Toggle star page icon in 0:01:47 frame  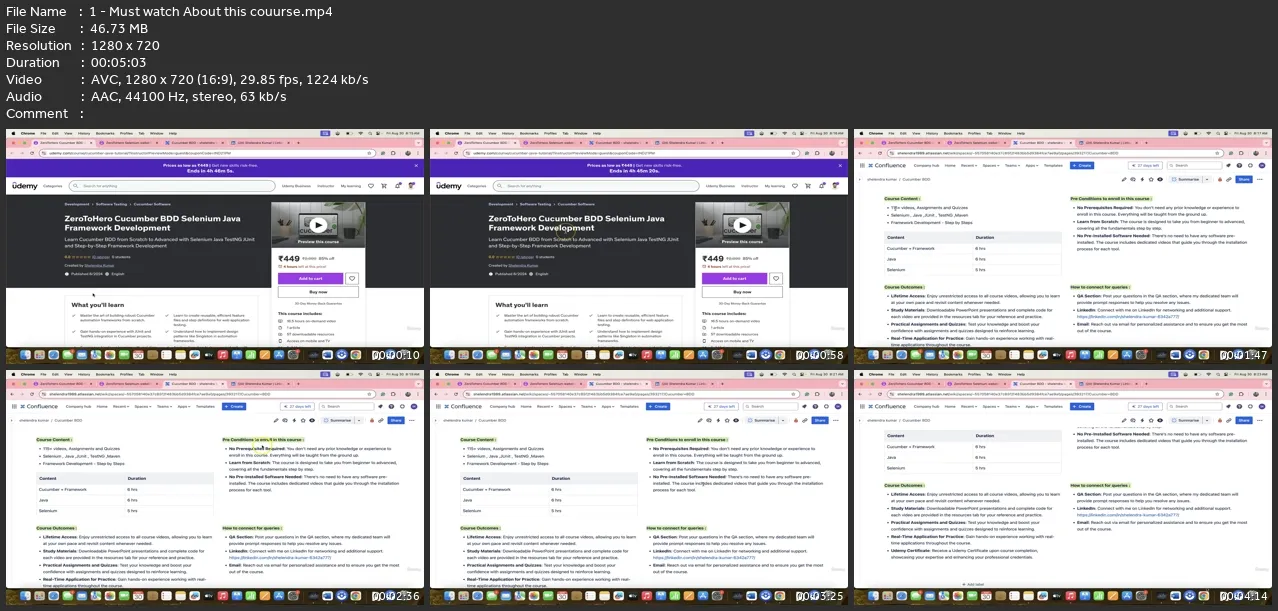[1151, 179]
